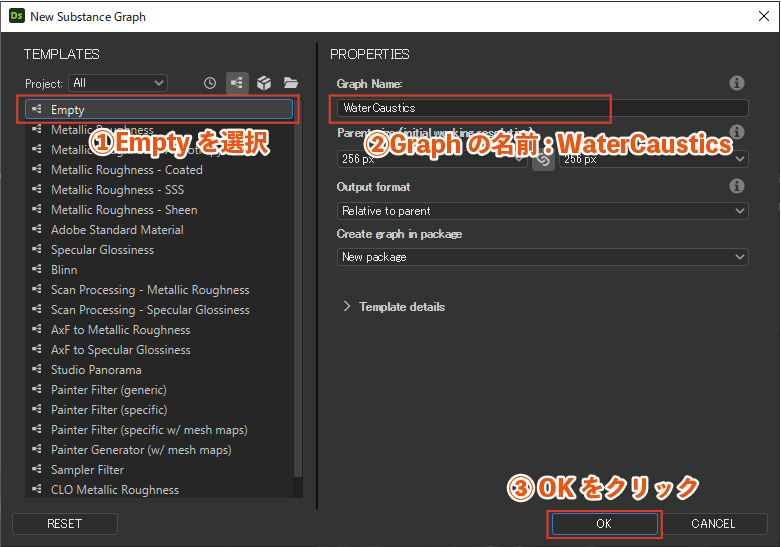Image resolution: width=781 pixels, height=547 pixels.
Task: Click Graph Name info icon
Action: (737, 83)
